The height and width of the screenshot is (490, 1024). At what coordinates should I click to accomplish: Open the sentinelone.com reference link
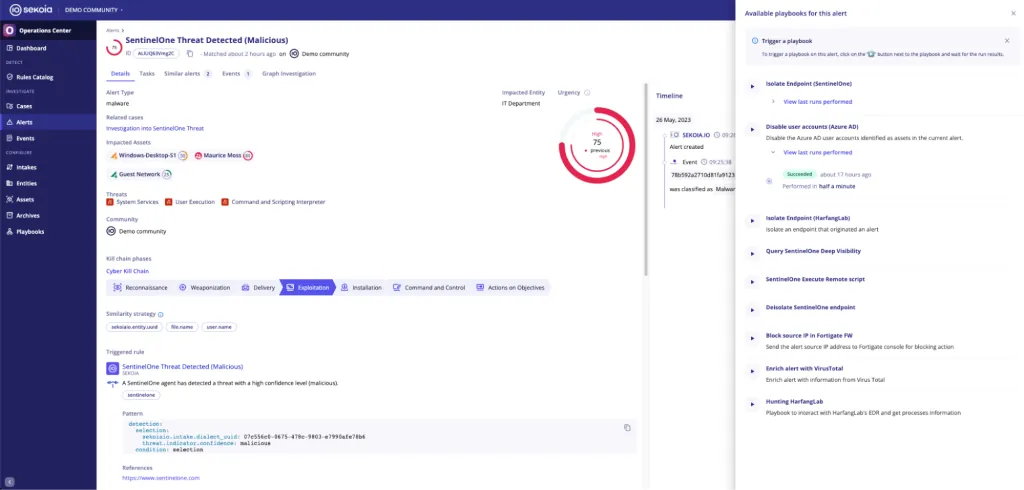coord(161,478)
